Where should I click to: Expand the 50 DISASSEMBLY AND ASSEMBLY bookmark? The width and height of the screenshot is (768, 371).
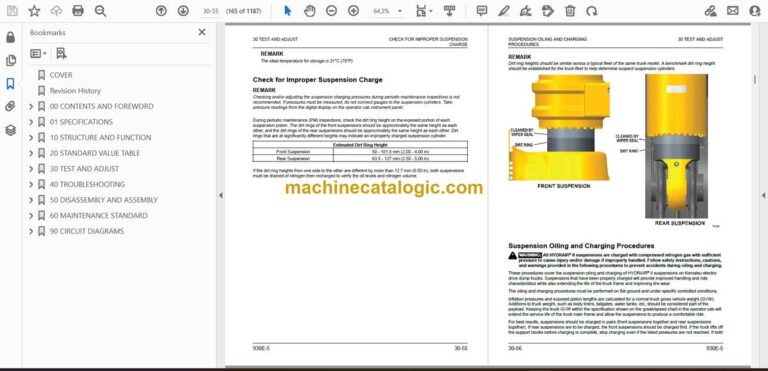pos(31,200)
